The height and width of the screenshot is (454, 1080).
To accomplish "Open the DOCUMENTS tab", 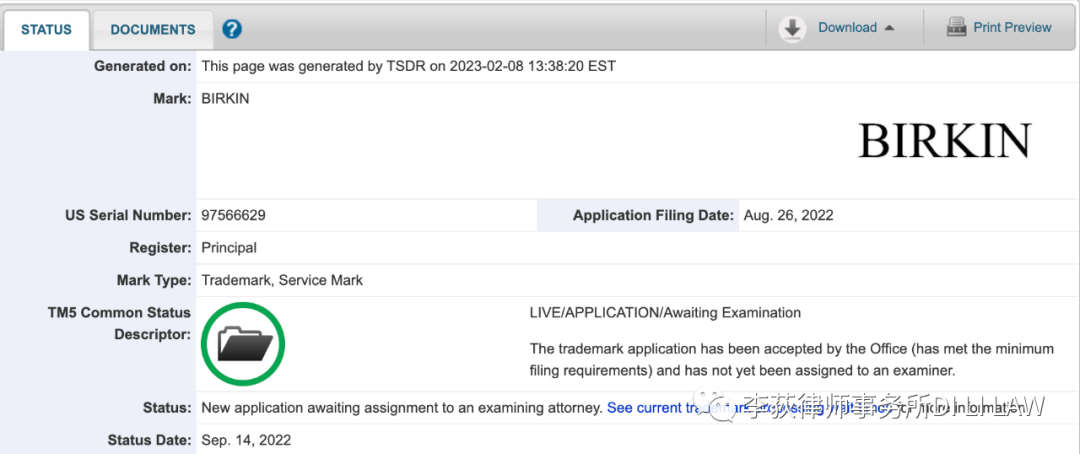I will pyautogui.click(x=153, y=30).
